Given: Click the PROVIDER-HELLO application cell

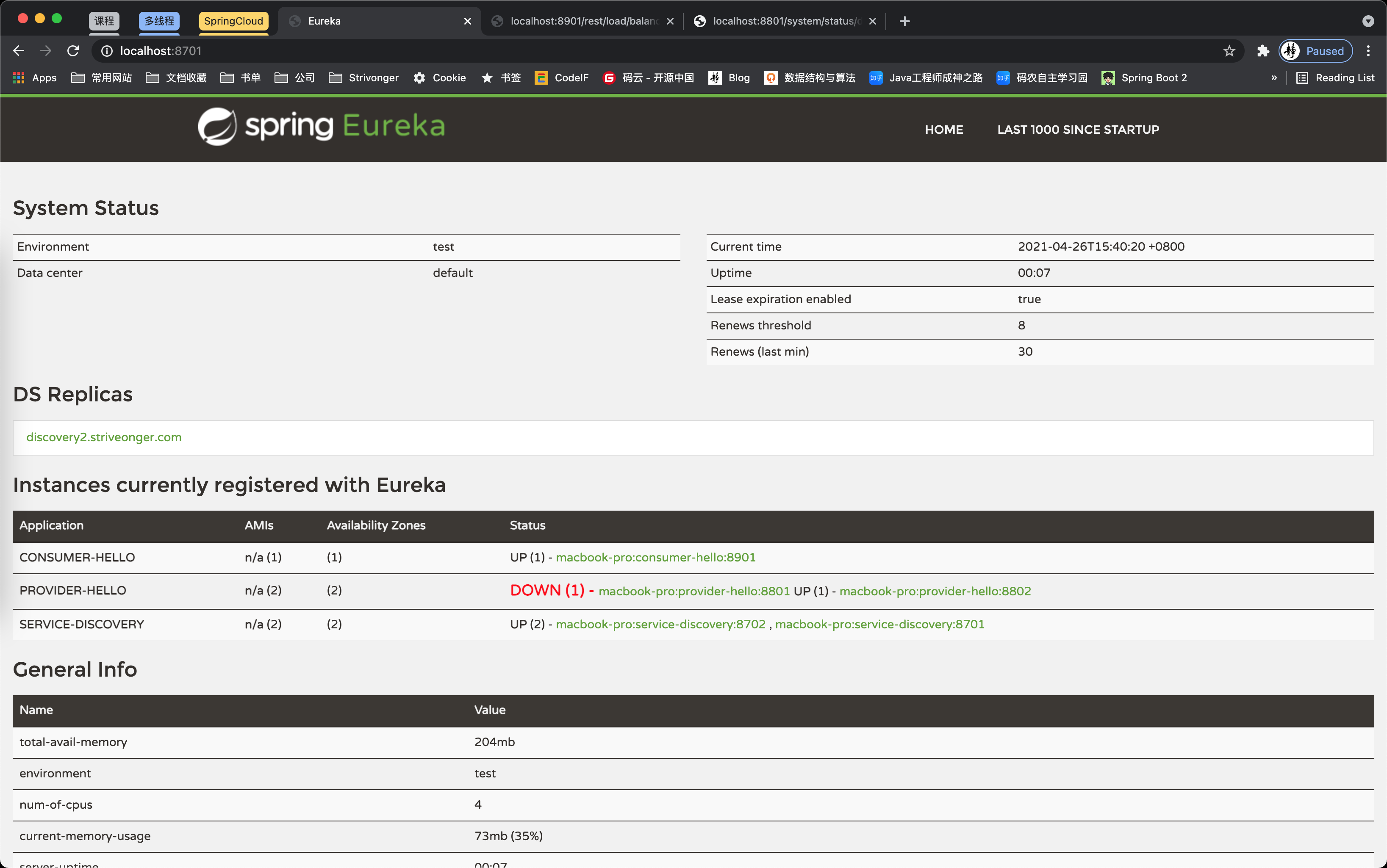Looking at the screenshot, I should pyautogui.click(x=72, y=590).
